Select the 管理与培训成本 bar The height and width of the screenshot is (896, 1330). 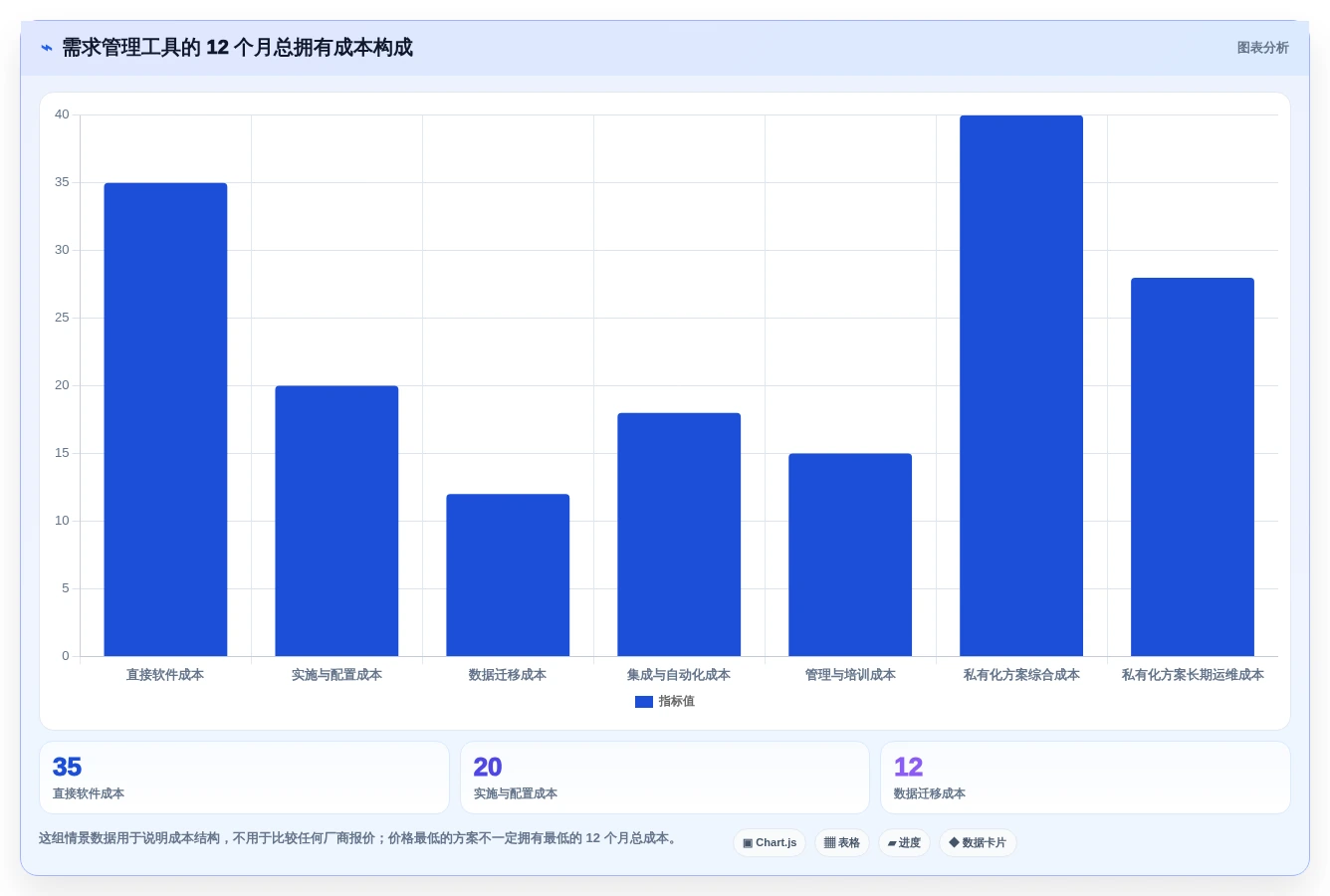[x=850, y=555]
